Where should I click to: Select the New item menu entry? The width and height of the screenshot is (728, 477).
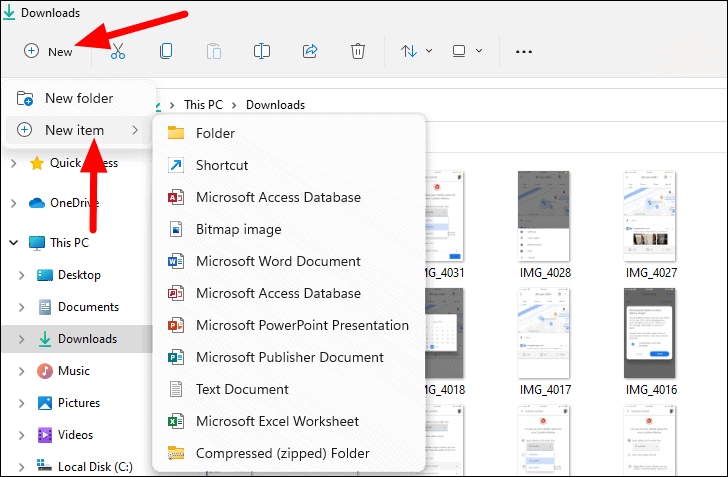tap(78, 131)
